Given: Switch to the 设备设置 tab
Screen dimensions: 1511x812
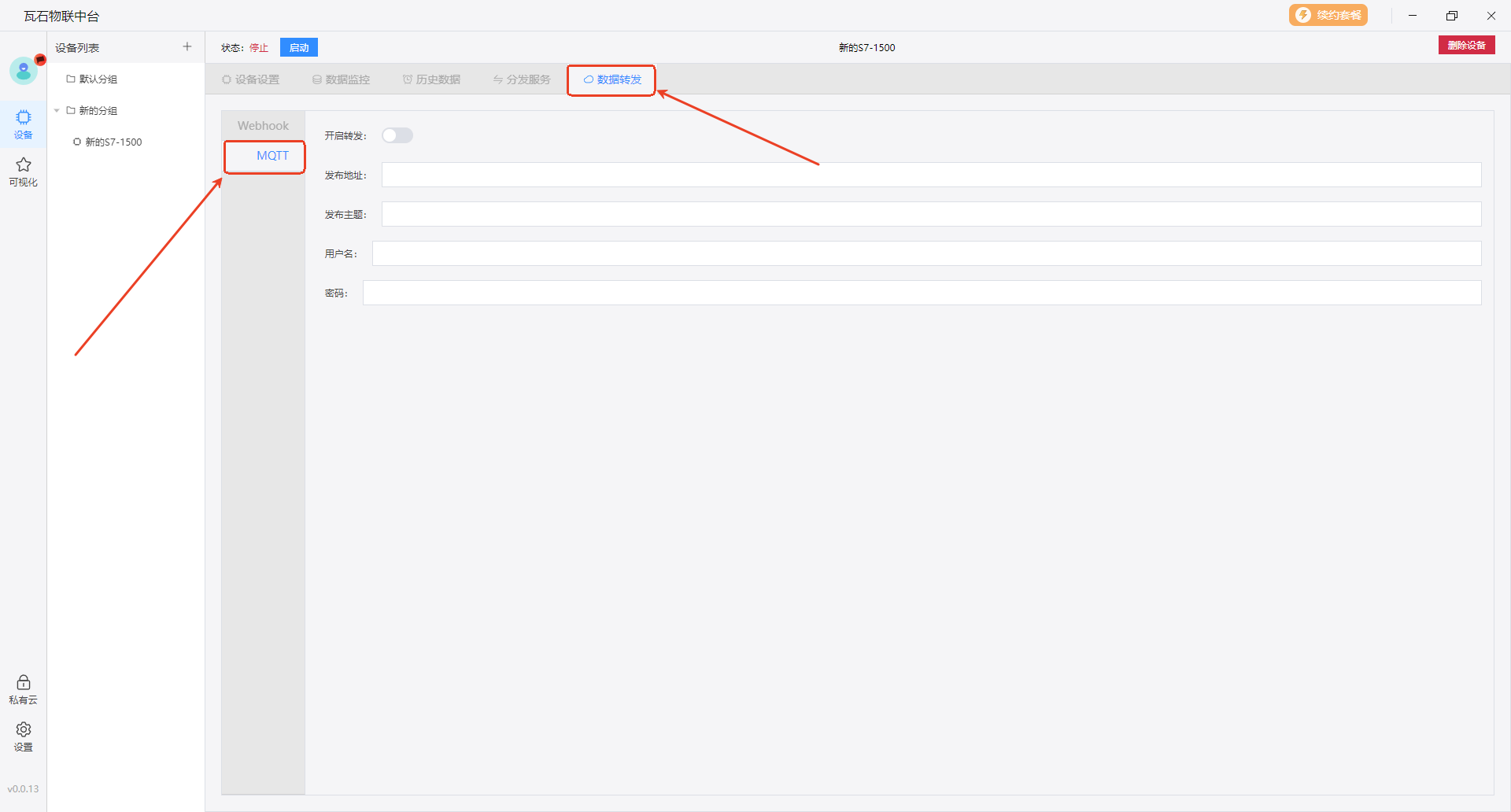Looking at the screenshot, I should pos(251,79).
